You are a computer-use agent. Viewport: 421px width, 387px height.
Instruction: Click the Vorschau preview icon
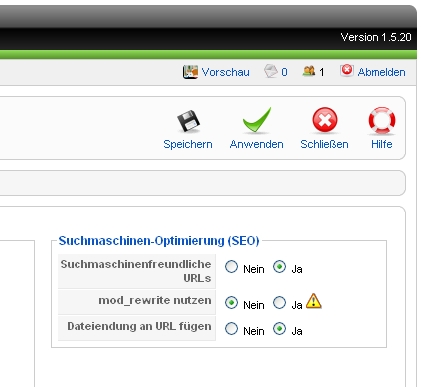tap(190, 72)
